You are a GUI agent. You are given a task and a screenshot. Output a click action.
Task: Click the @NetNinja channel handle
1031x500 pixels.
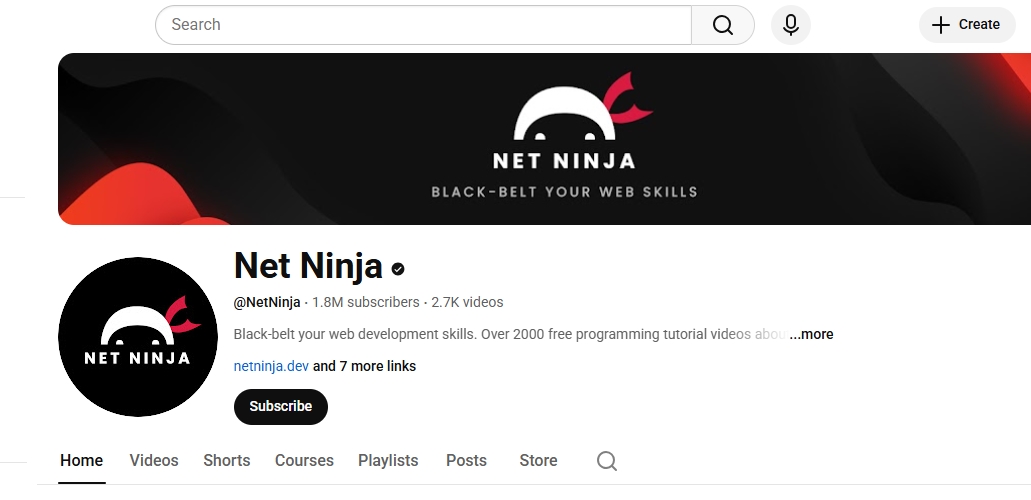coord(267,303)
